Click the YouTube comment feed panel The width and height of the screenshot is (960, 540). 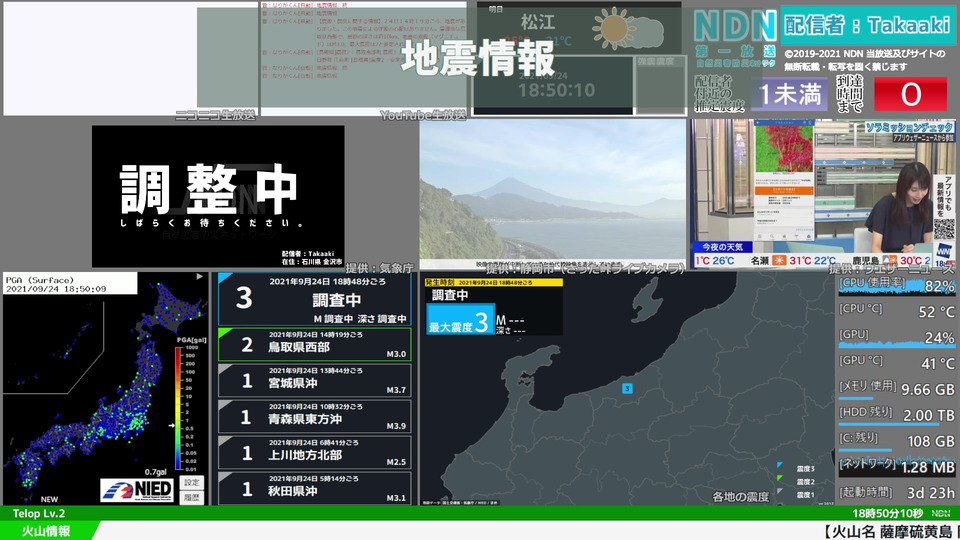pyautogui.click(x=364, y=58)
